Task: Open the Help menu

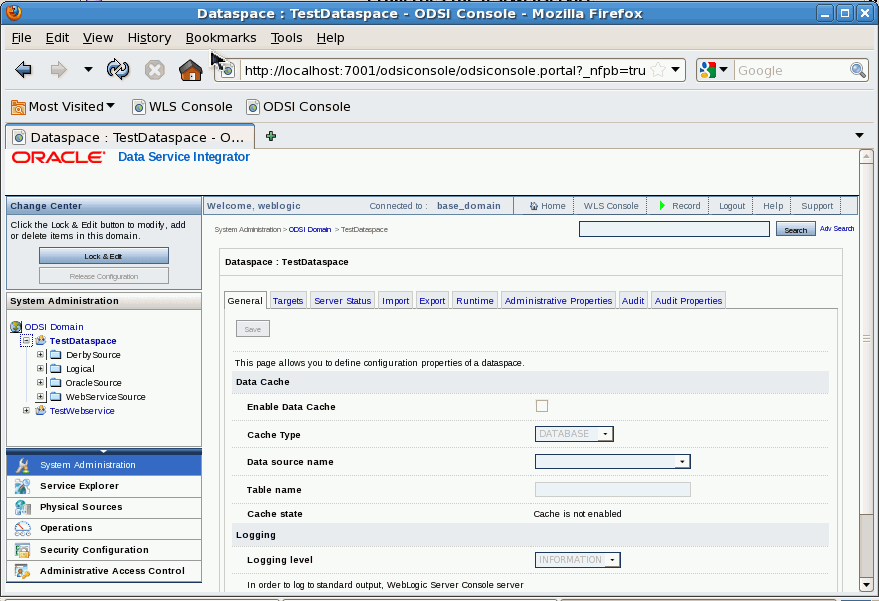Action: click(x=330, y=38)
